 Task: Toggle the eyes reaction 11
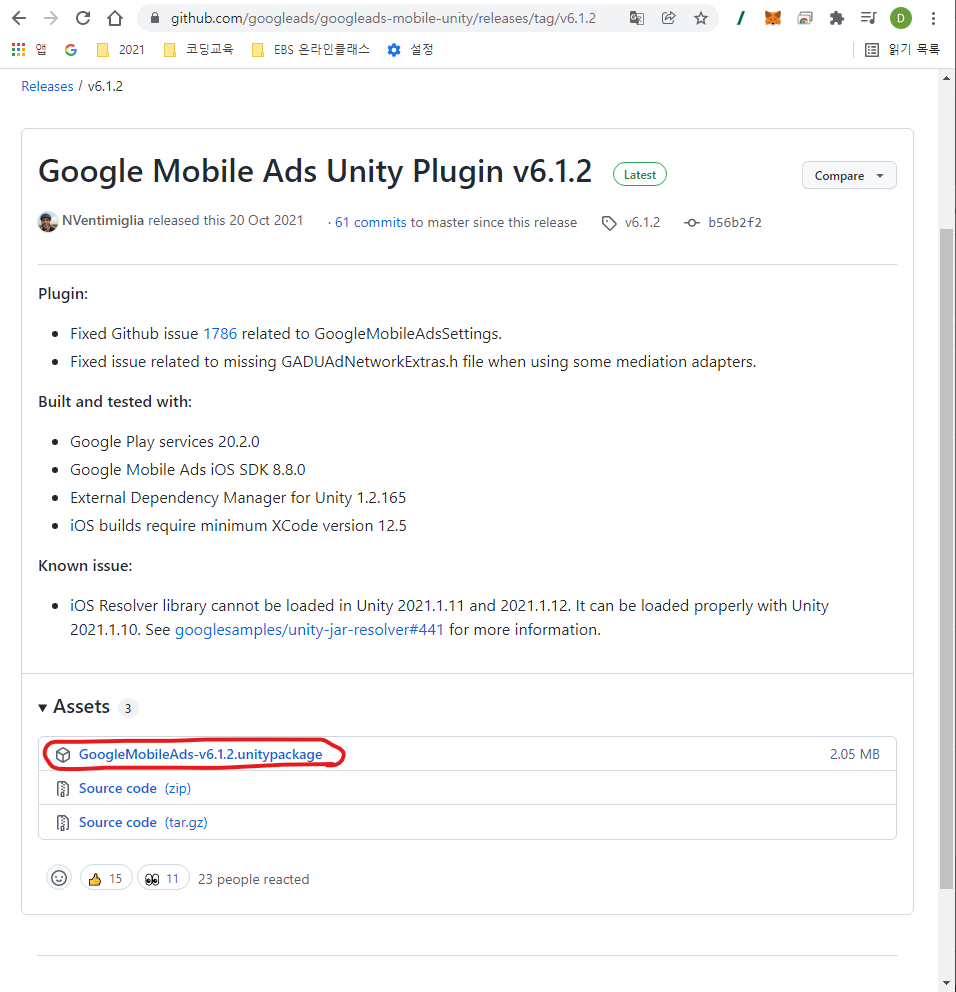[x=163, y=878]
